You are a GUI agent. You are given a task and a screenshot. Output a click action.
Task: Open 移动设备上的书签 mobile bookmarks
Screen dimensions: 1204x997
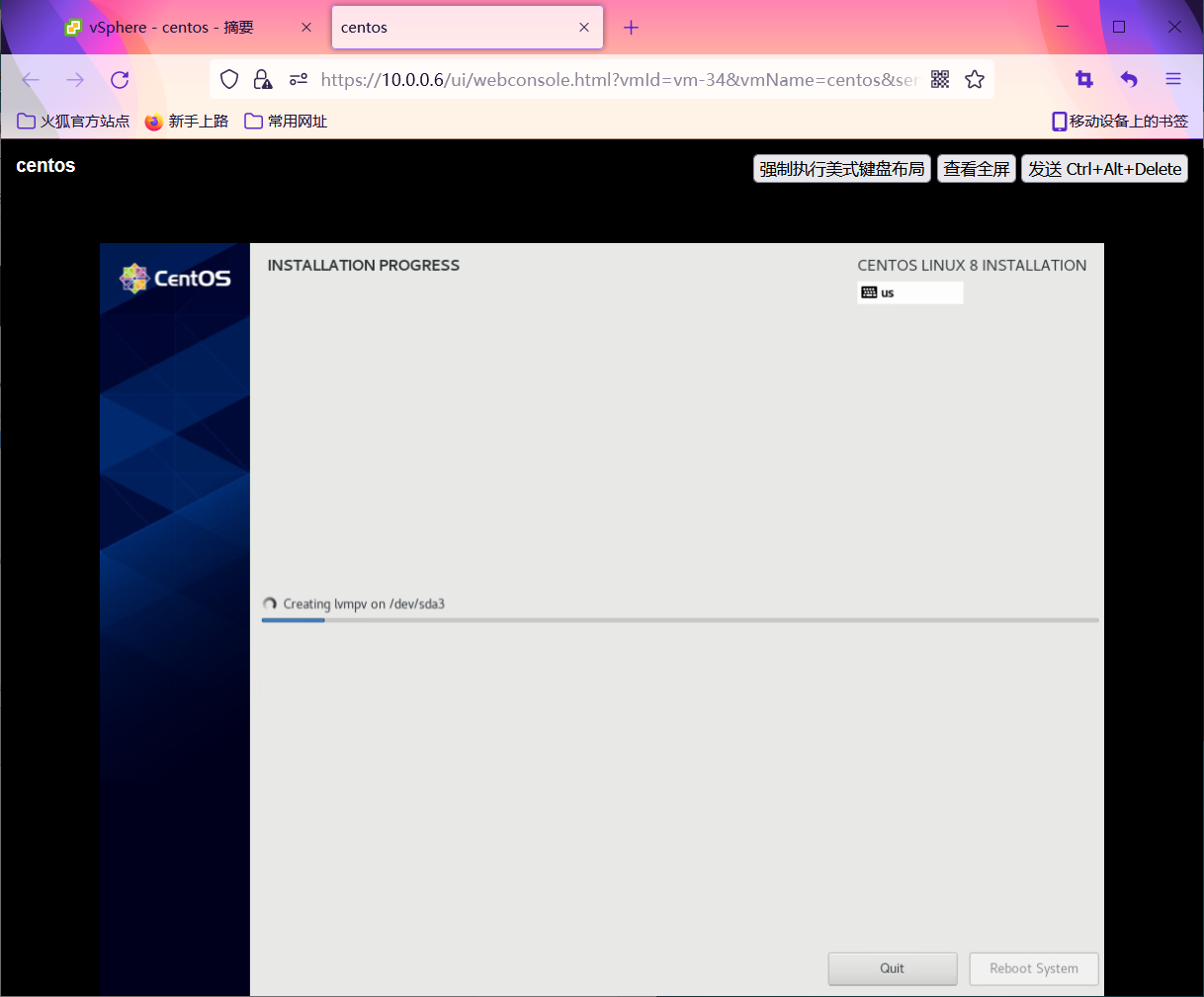tap(1120, 122)
